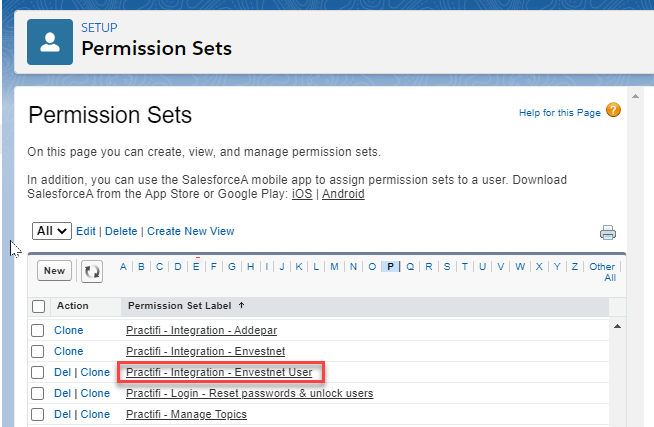Click the Permission Sets setup person icon
The height and width of the screenshot is (427, 654).
coord(50,42)
